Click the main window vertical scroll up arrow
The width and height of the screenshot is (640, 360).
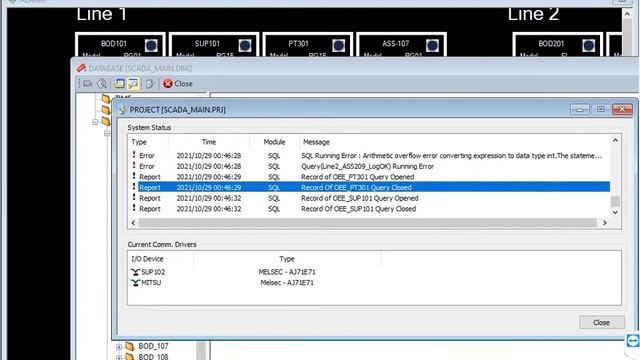627,14
